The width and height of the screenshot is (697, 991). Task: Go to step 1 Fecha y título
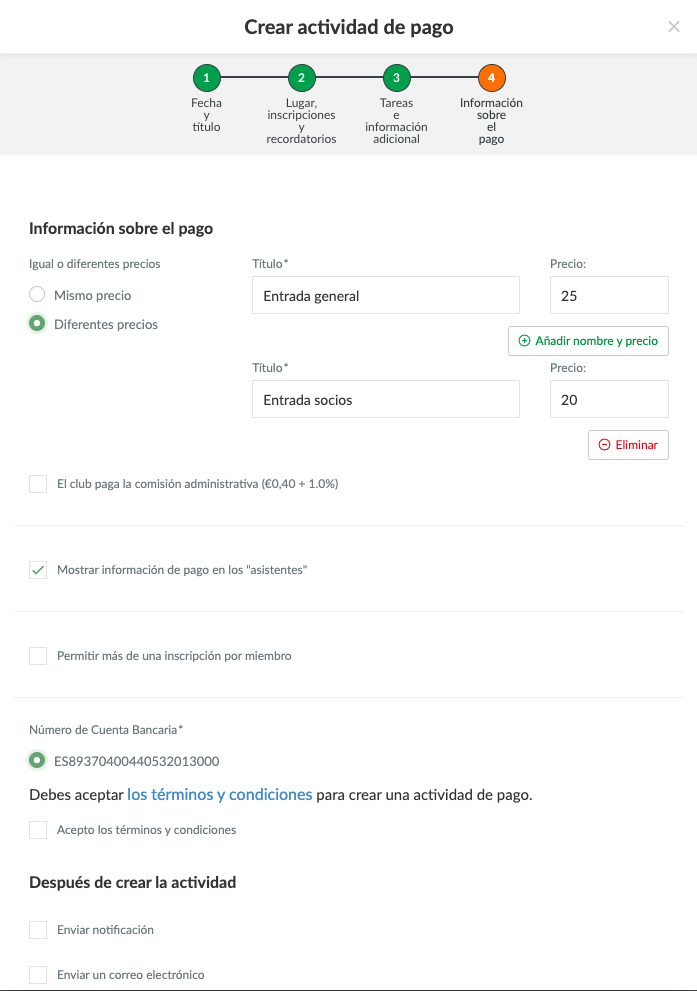click(206, 77)
